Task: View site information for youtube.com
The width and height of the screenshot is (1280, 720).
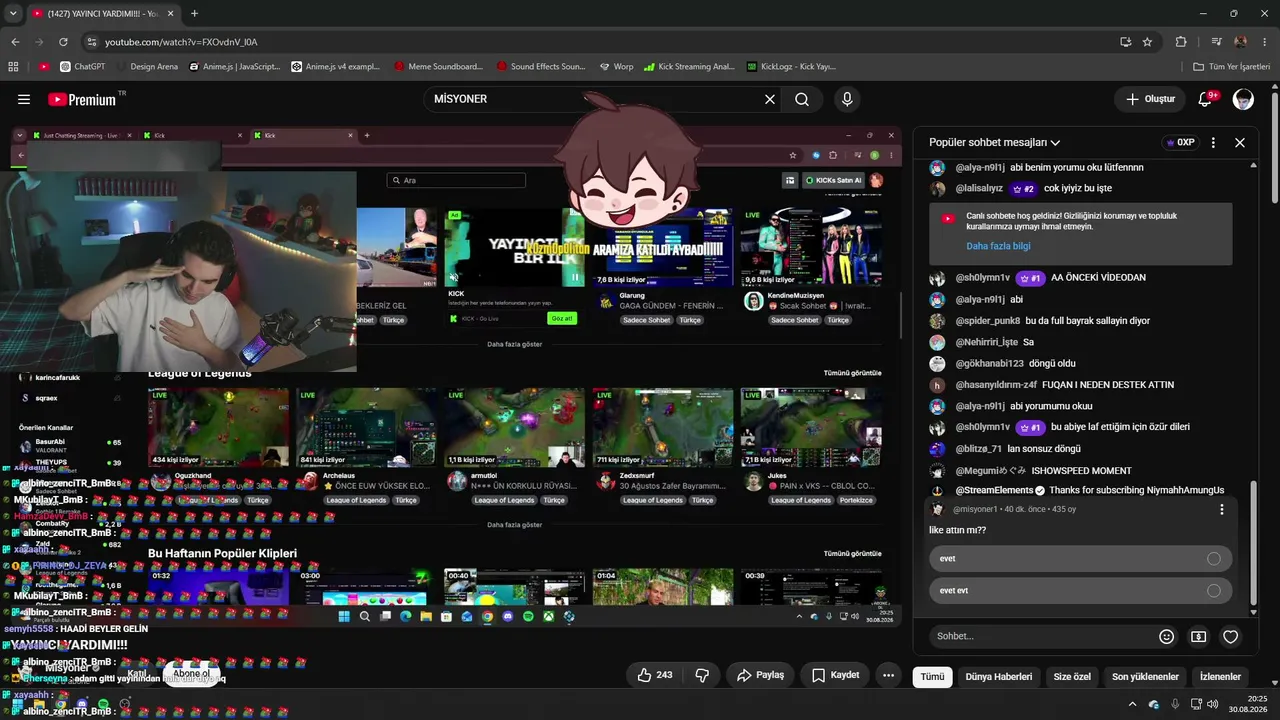Action: point(92,42)
